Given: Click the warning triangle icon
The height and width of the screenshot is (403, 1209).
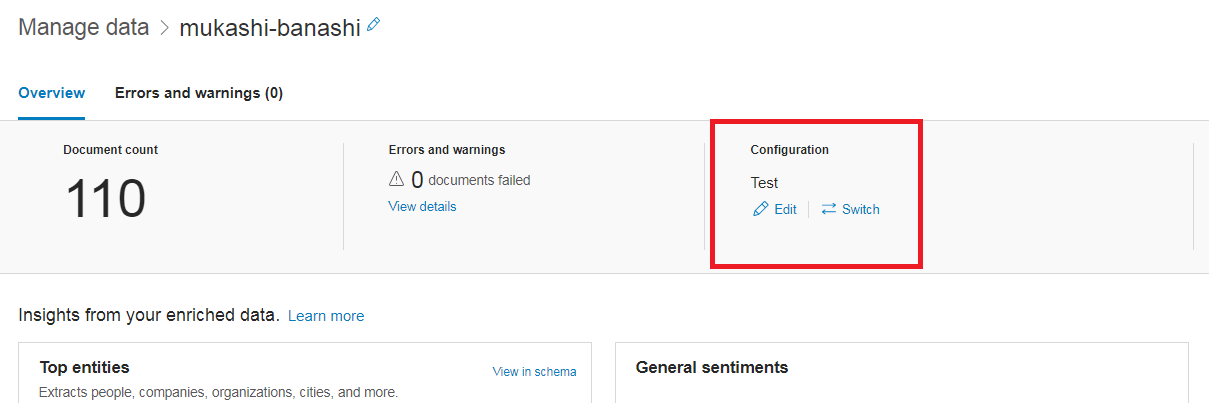Looking at the screenshot, I should point(396,180).
